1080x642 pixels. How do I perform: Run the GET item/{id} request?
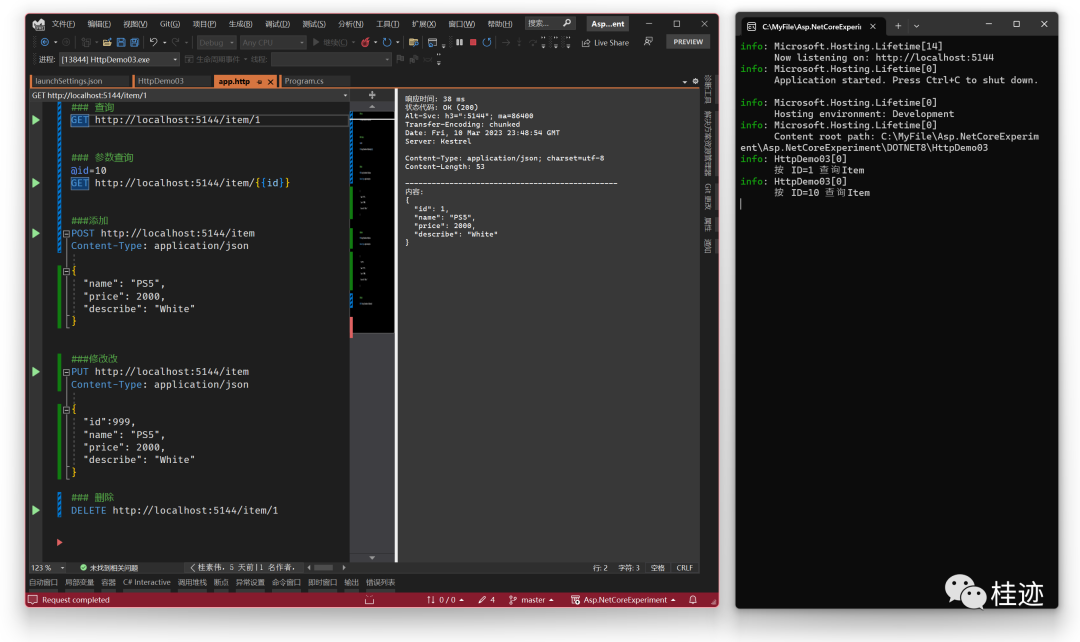(x=36, y=183)
